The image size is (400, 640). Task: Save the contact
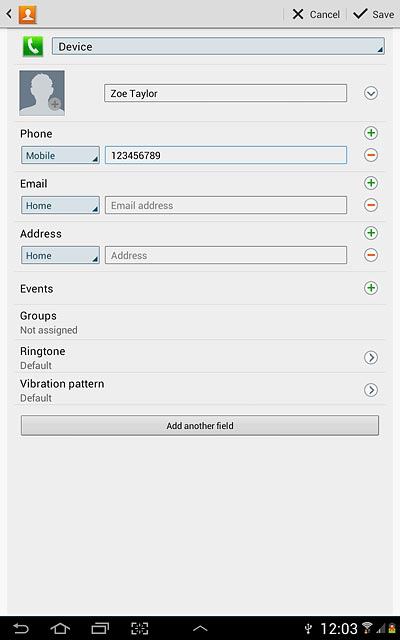374,14
